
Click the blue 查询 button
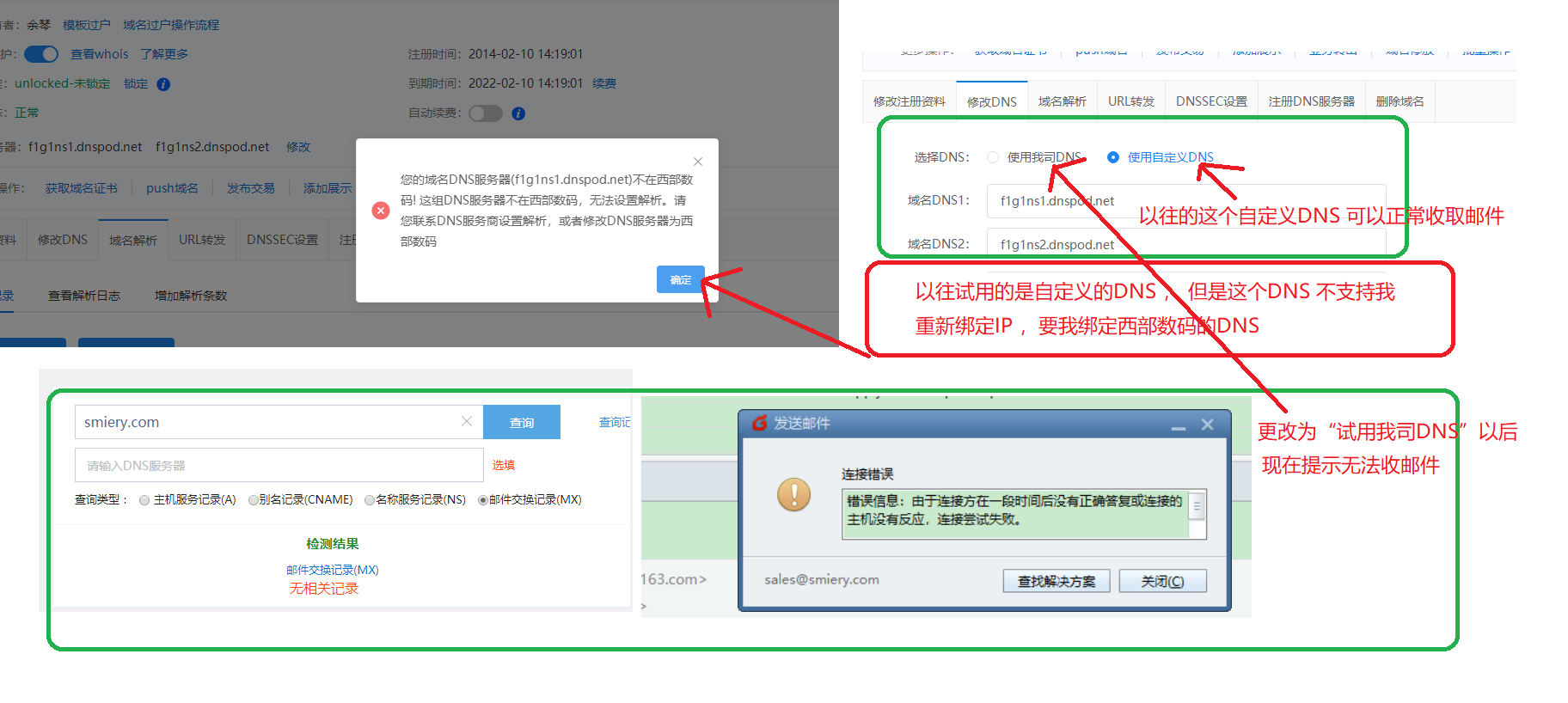pyautogui.click(x=522, y=422)
